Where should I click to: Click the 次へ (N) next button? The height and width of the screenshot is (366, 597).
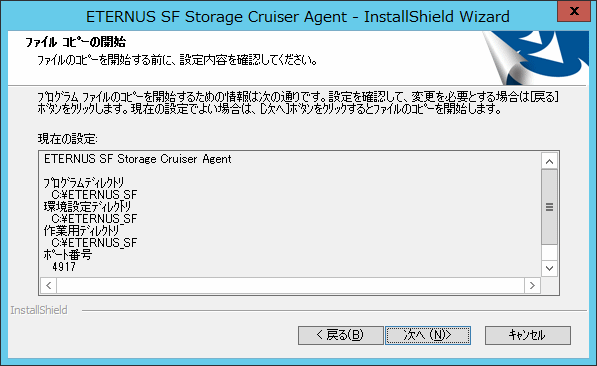pyautogui.click(x=428, y=335)
